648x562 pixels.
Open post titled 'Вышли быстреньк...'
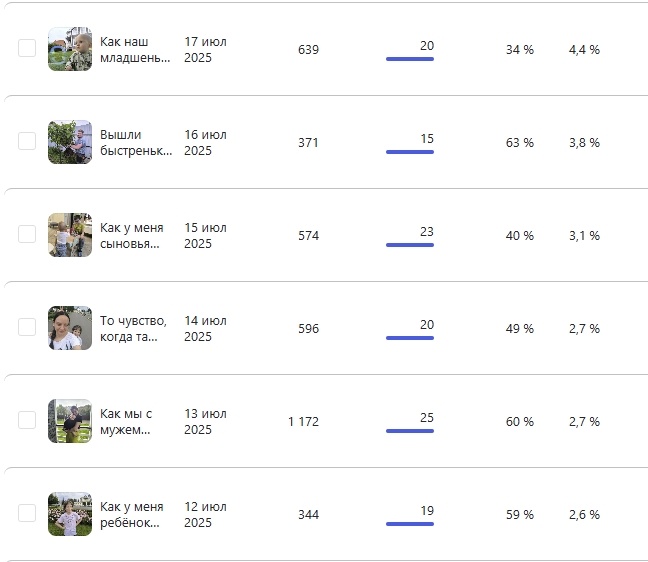click(x=135, y=143)
